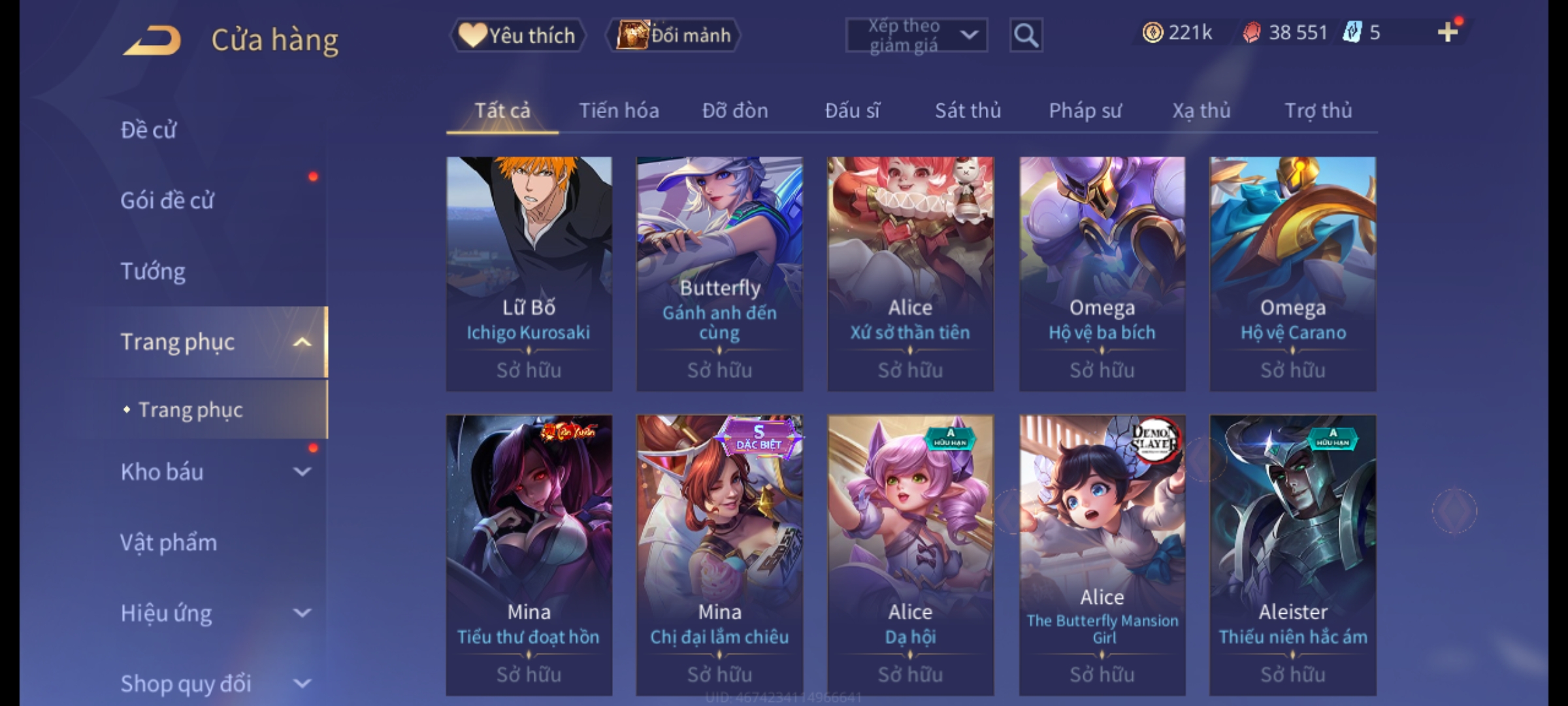
Task: Select the Tiến hóa tab
Action: [619, 110]
